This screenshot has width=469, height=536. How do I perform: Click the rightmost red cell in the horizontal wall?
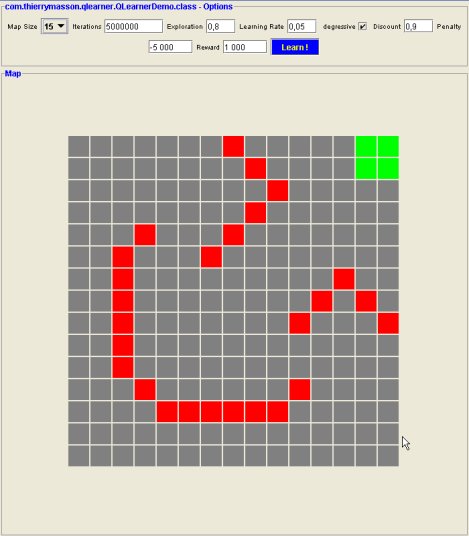278,412
